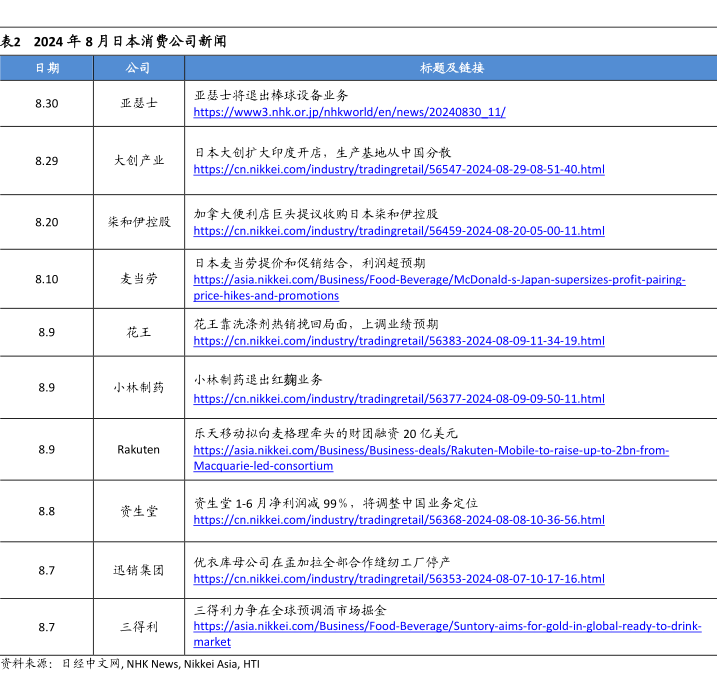The width and height of the screenshot is (717, 686).
Task: Open the Rakuten-Mobile asia.nikkei link
Action: (431, 458)
